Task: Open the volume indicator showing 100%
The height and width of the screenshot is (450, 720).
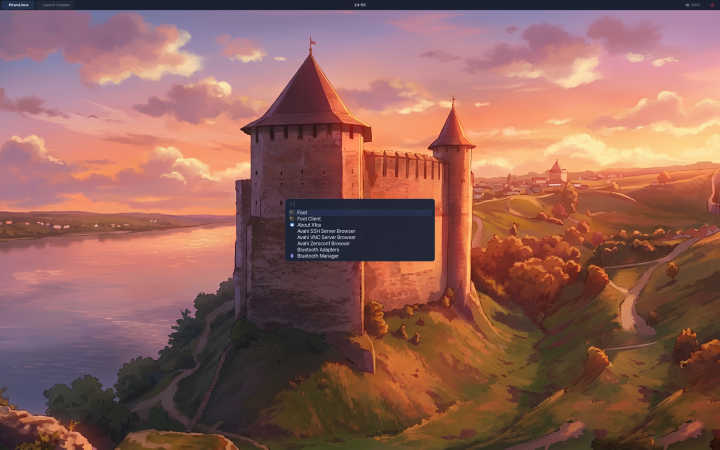Action: 693,5
